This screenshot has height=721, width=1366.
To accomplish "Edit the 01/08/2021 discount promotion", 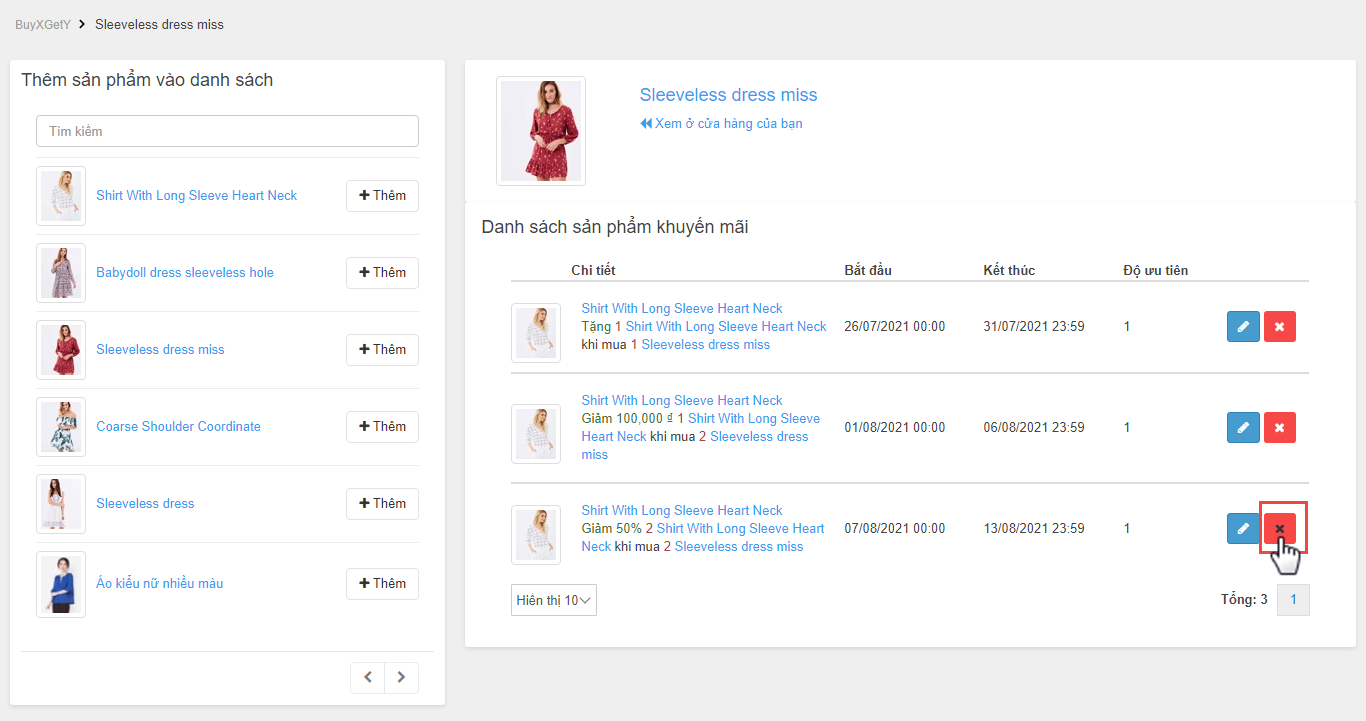I will (1243, 428).
